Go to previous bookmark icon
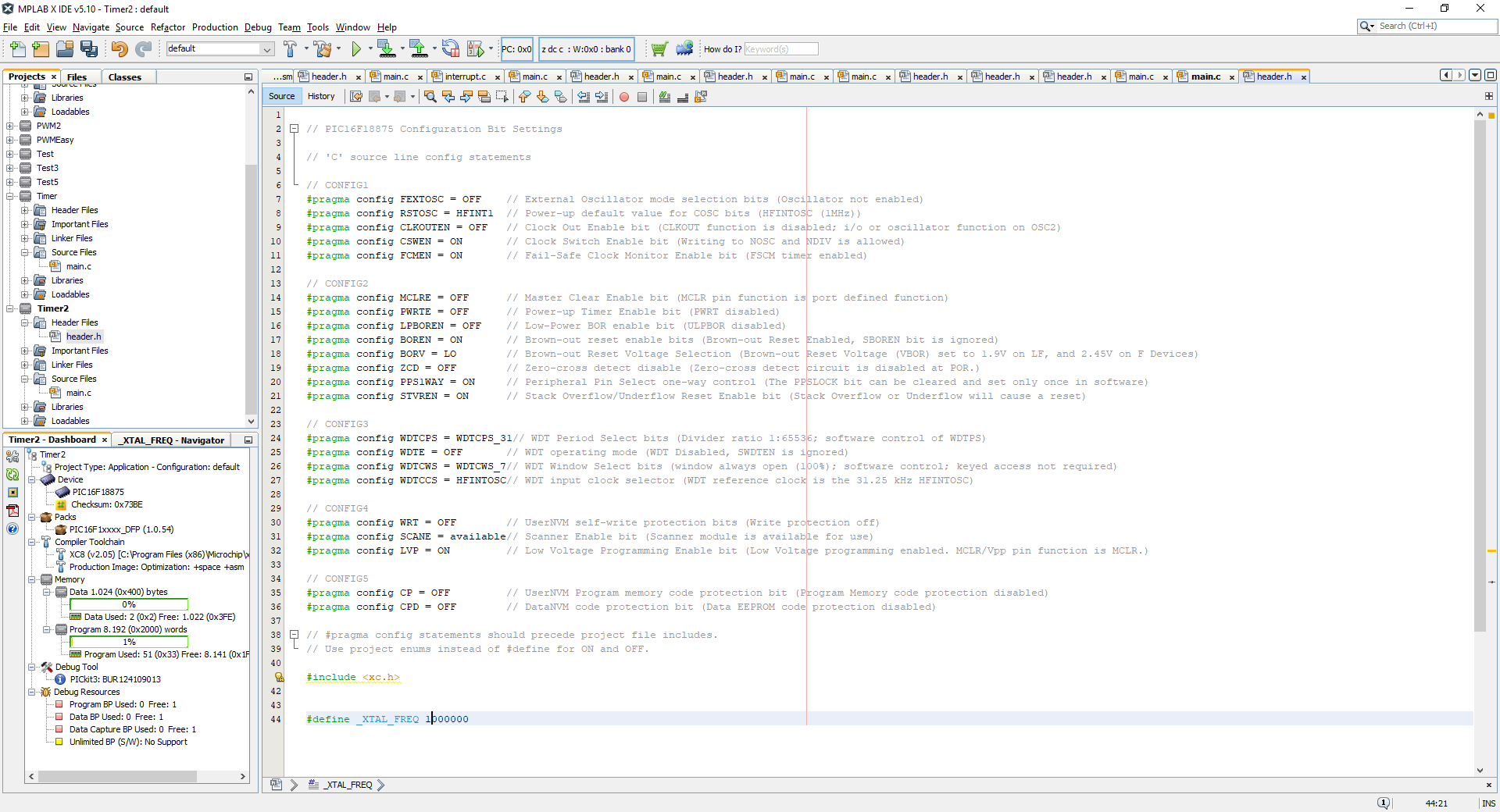This screenshot has height=812, width=1500. (524, 97)
